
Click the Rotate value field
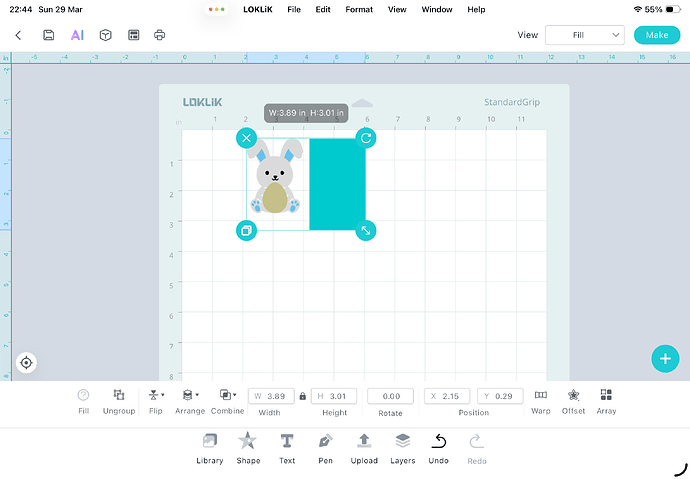[390, 396]
